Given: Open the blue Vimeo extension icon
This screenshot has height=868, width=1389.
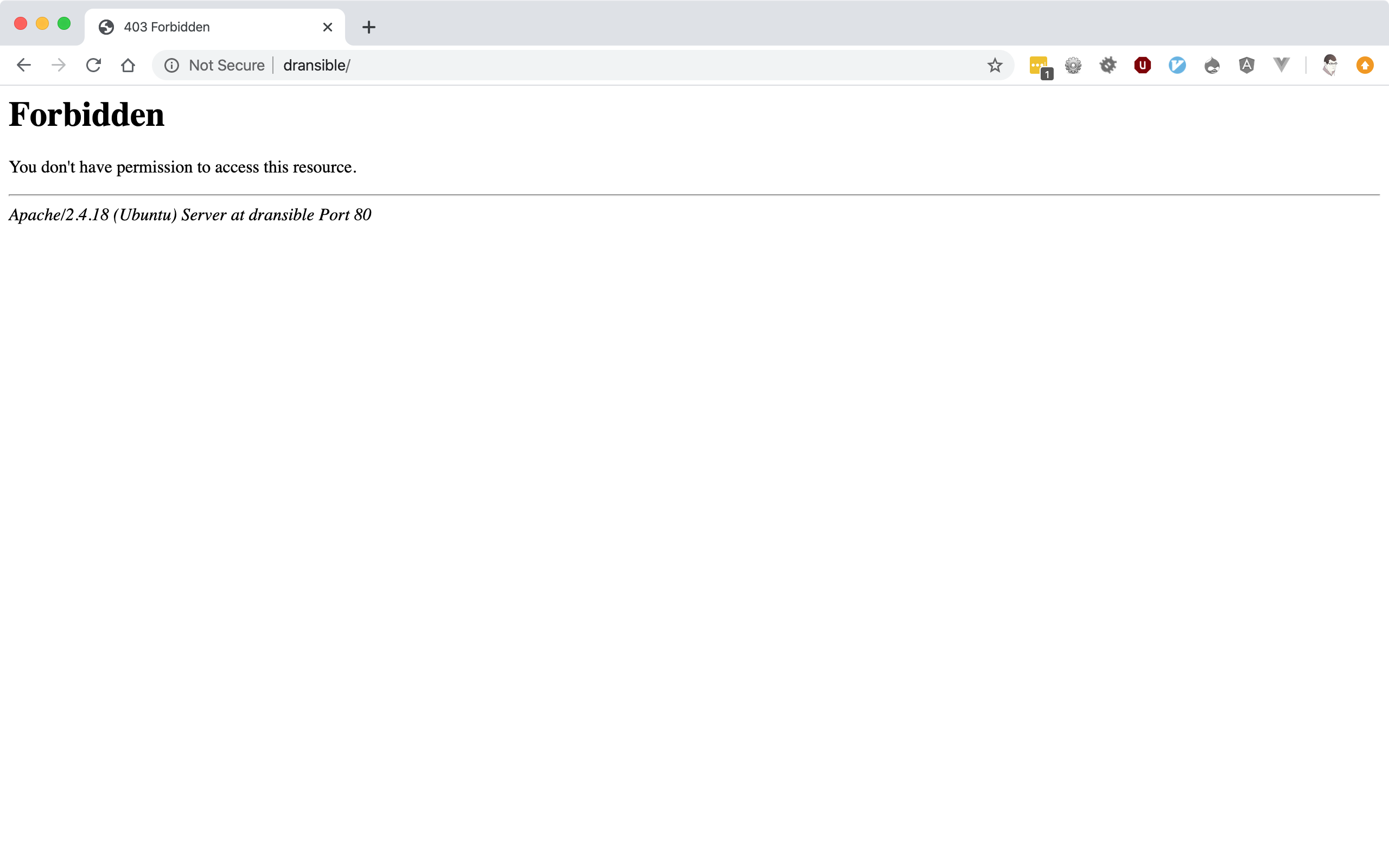Looking at the screenshot, I should point(1177,66).
